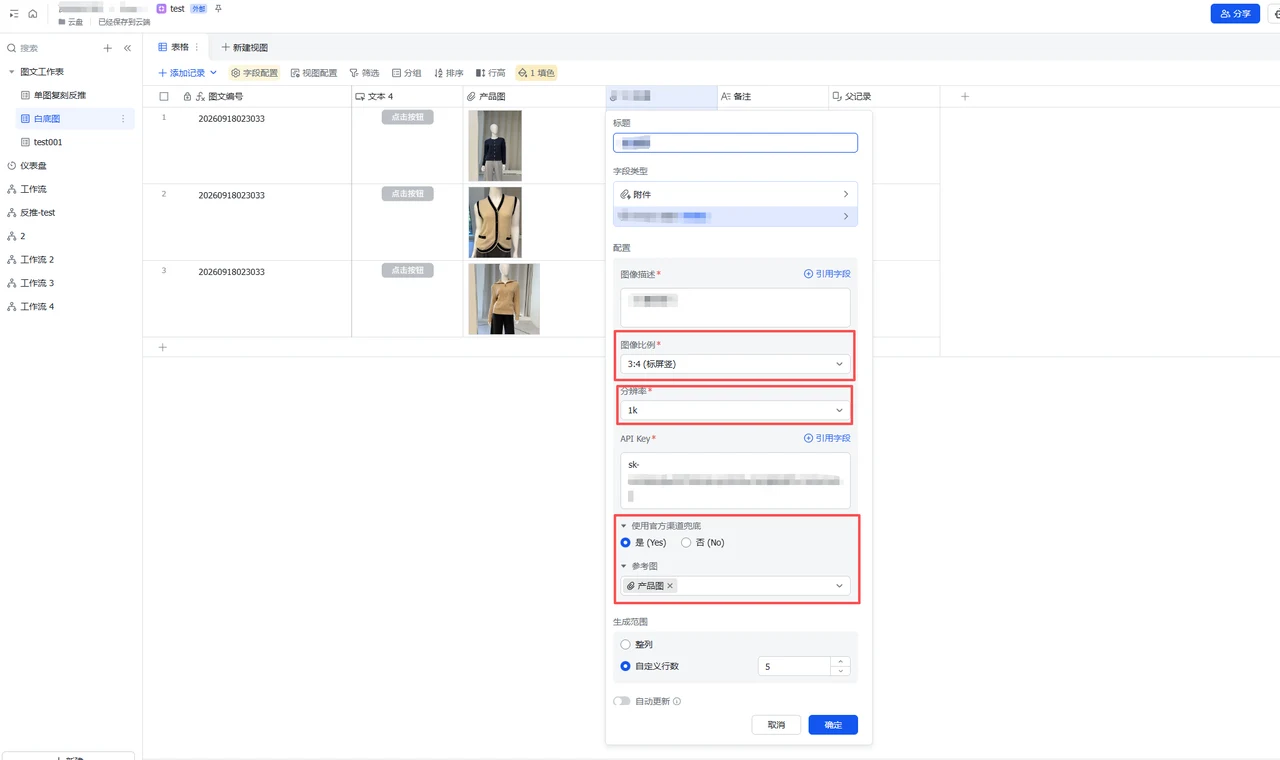Collapse the sidebar with double-chevron icon
This screenshot has width=1280, height=760.
[127, 48]
